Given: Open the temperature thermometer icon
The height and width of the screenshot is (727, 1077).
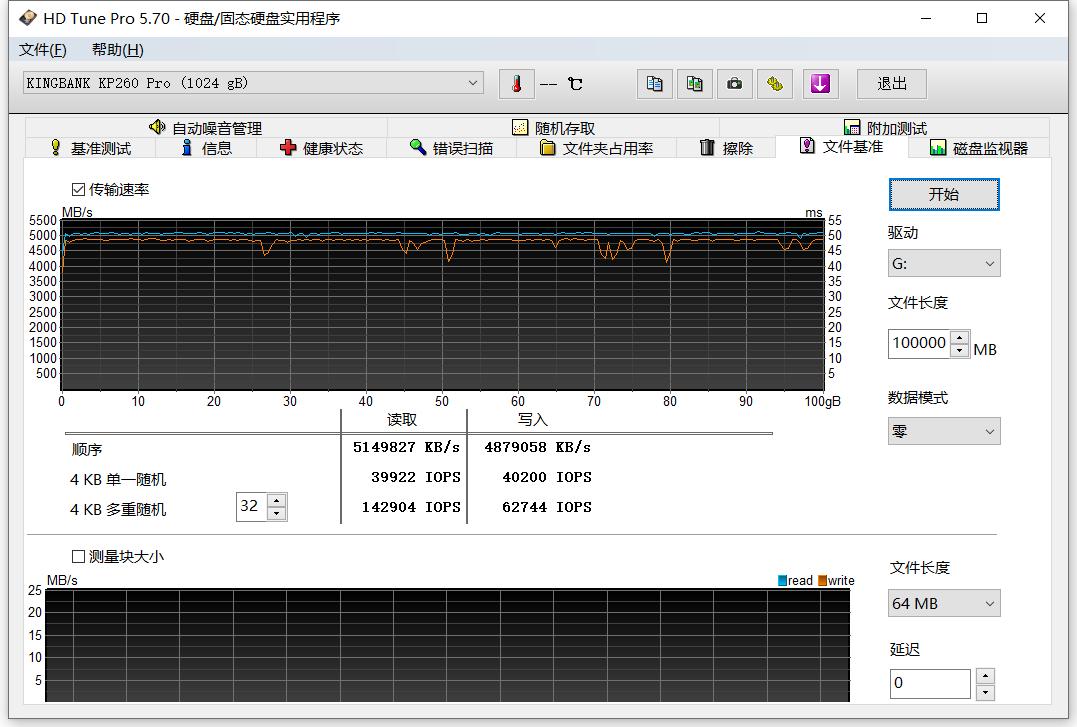Looking at the screenshot, I should tap(516, 83).
